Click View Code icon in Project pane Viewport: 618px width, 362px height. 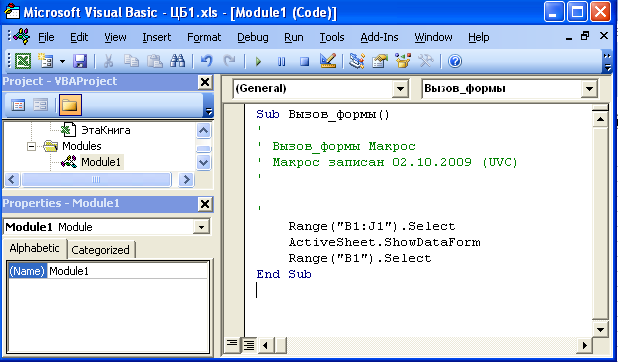18,105
